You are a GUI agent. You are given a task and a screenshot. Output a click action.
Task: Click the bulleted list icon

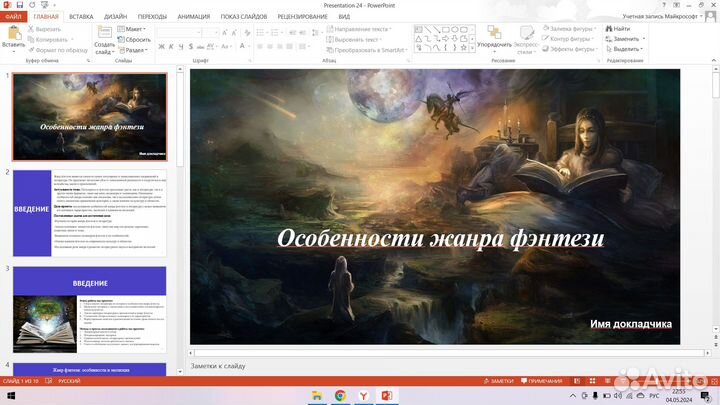(260, 33)
